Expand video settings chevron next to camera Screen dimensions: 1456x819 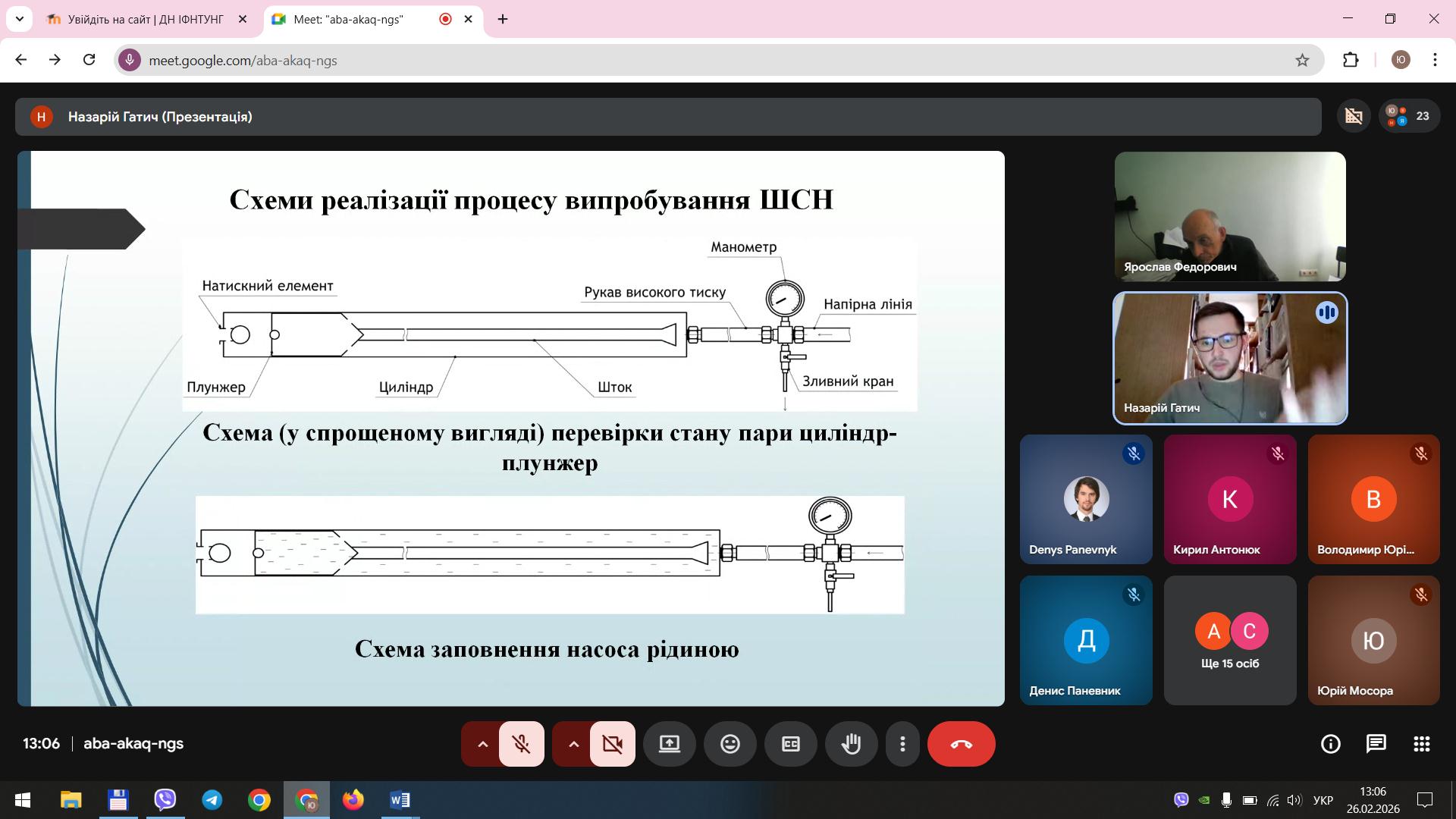coord(573,744)
